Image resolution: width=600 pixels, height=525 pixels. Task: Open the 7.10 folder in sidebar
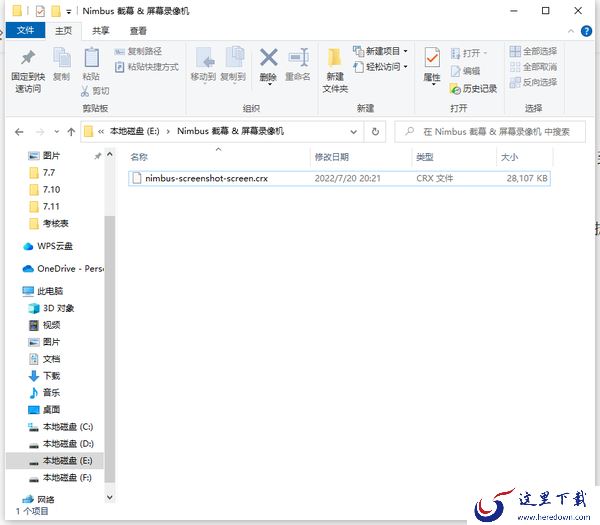point(45,190)
